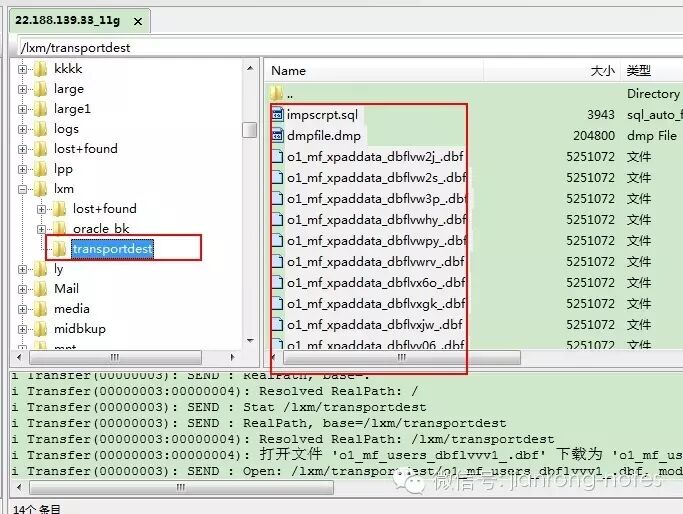Image resolution: width=683 pixels, height=514 pixels.
Task: Click the folder tree vertical scroll thumb
Action: [250, 130]
